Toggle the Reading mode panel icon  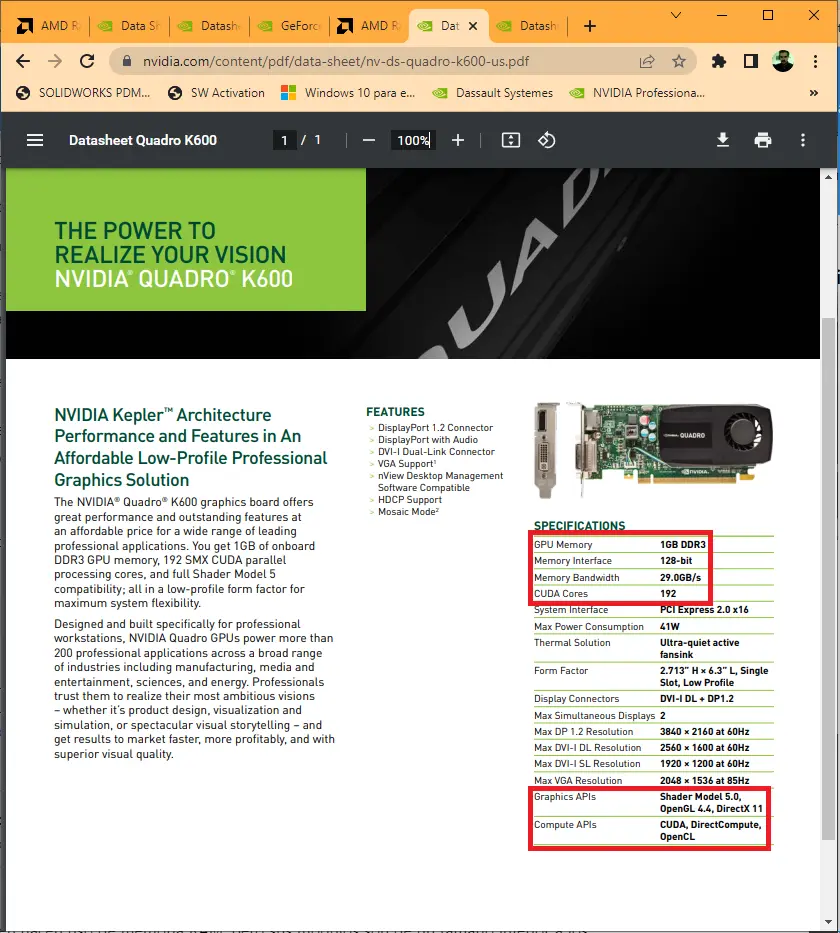[x=750, y=61]
